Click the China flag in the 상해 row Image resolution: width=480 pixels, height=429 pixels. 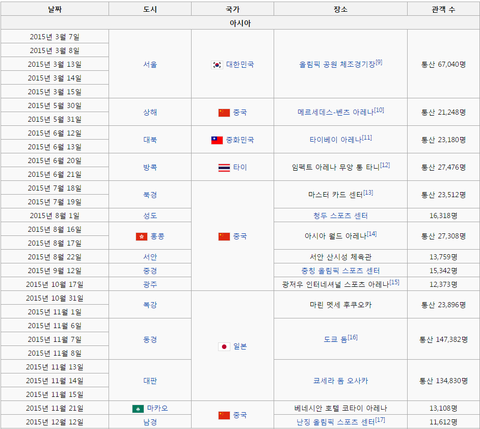click(x=224, y=113)
